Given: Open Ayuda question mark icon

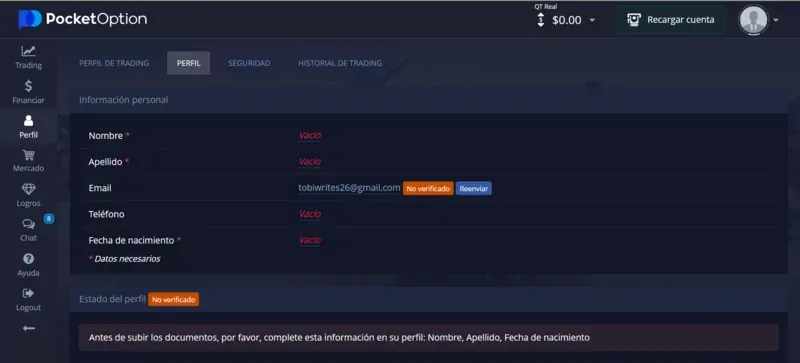Looking at the screenshot, I should click(29, 259).
